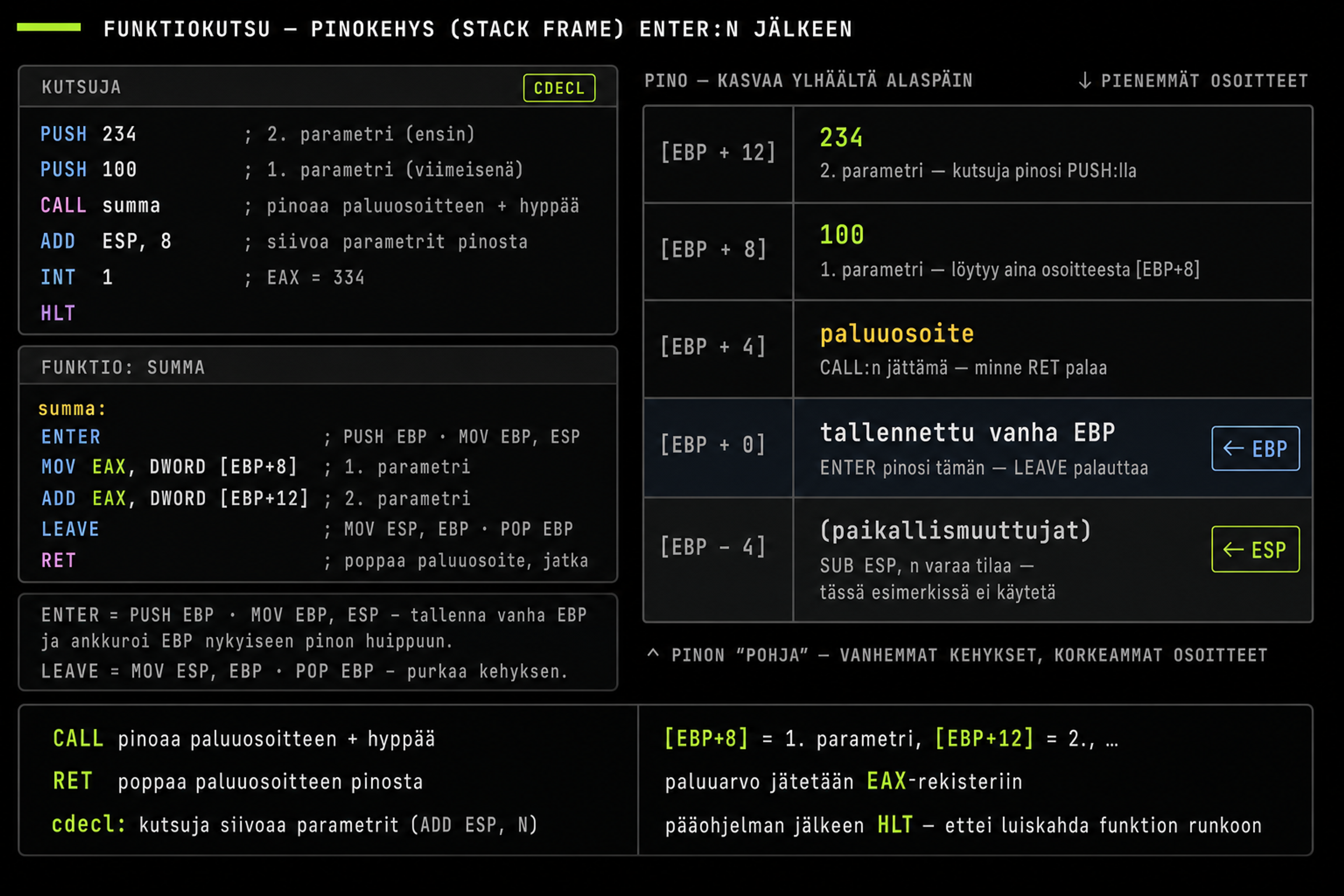Click comment '; MOV ESP, EBP · POP EBP'
Screen dimensions: 1344x896
click(448, 529)
